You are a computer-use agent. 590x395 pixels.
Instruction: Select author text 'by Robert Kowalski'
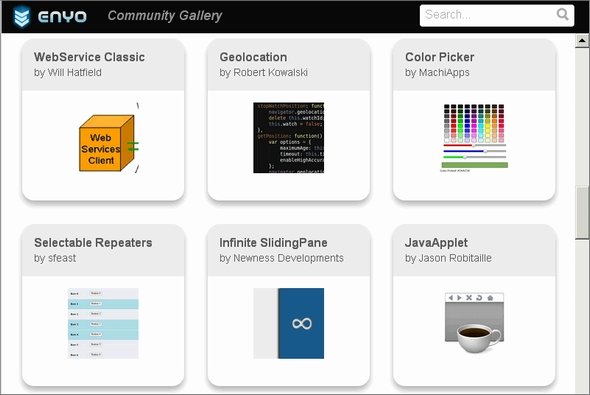point(263,72)
